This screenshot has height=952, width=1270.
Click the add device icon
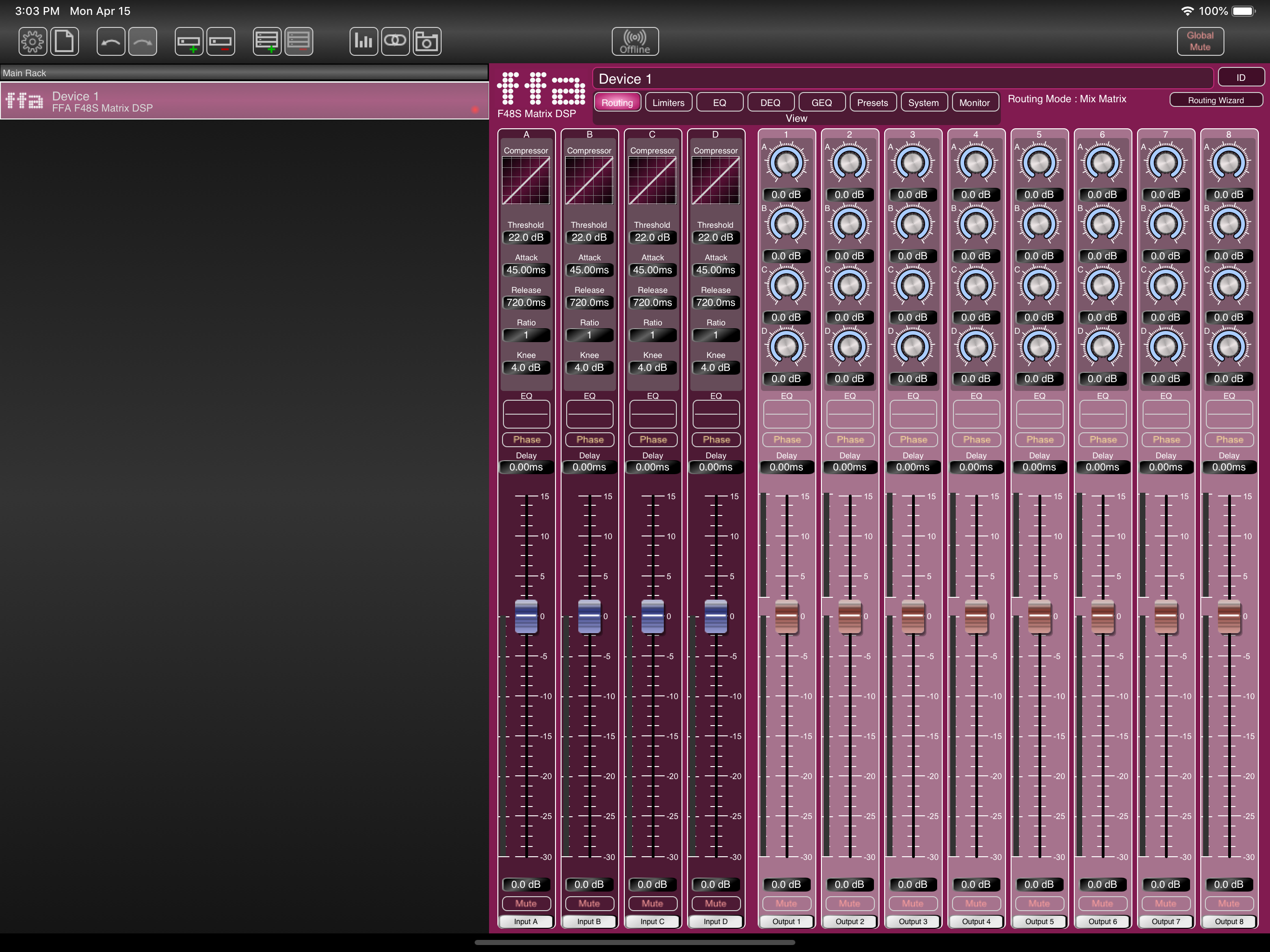(189, 41)
